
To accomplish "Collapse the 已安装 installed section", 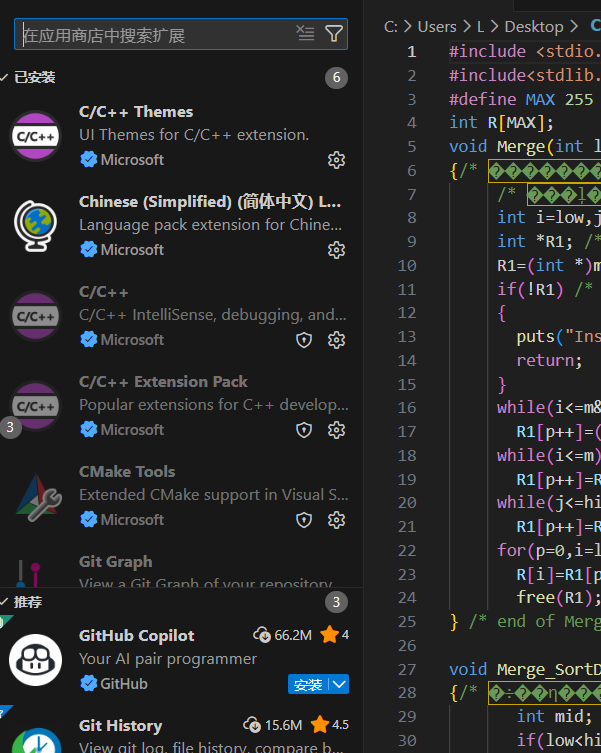I will [x=29, y=77].
